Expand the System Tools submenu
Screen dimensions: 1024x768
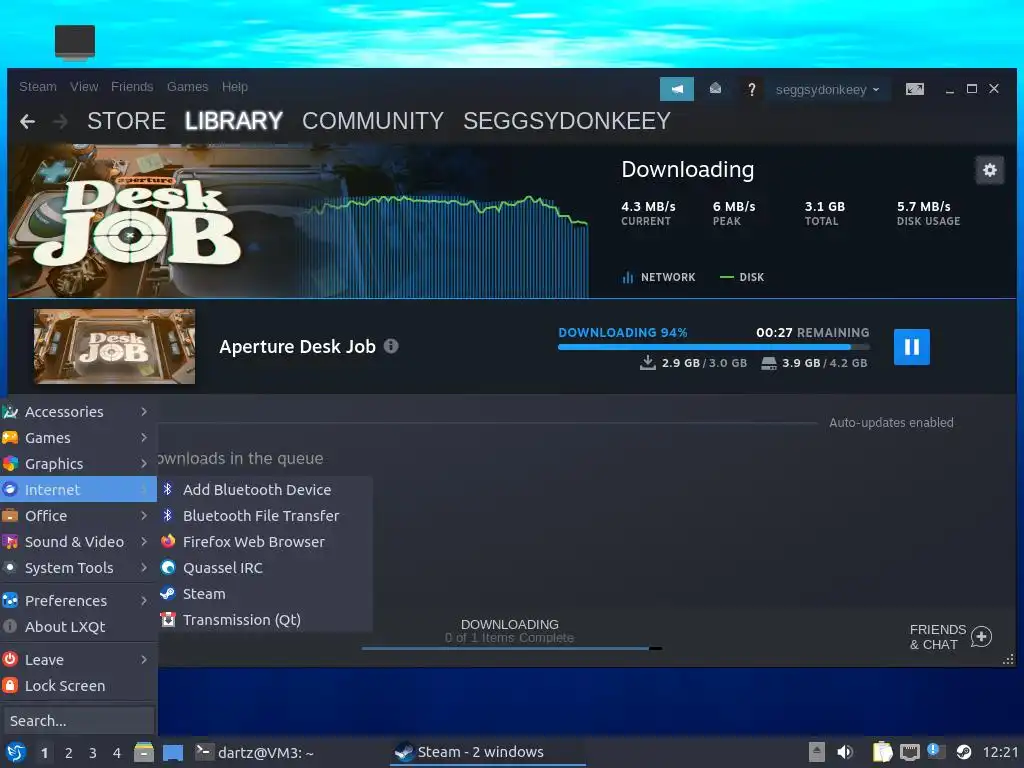tap(78, 568)
